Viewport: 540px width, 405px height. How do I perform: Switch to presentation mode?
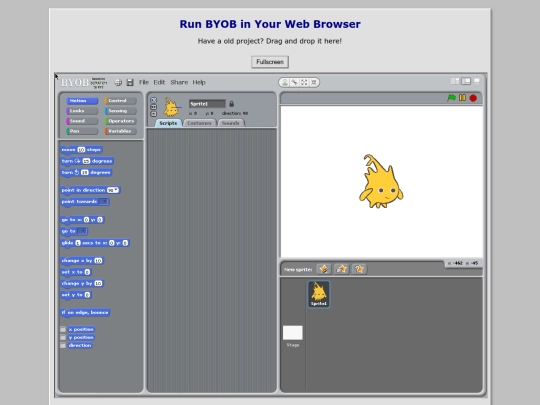[477, 81]
